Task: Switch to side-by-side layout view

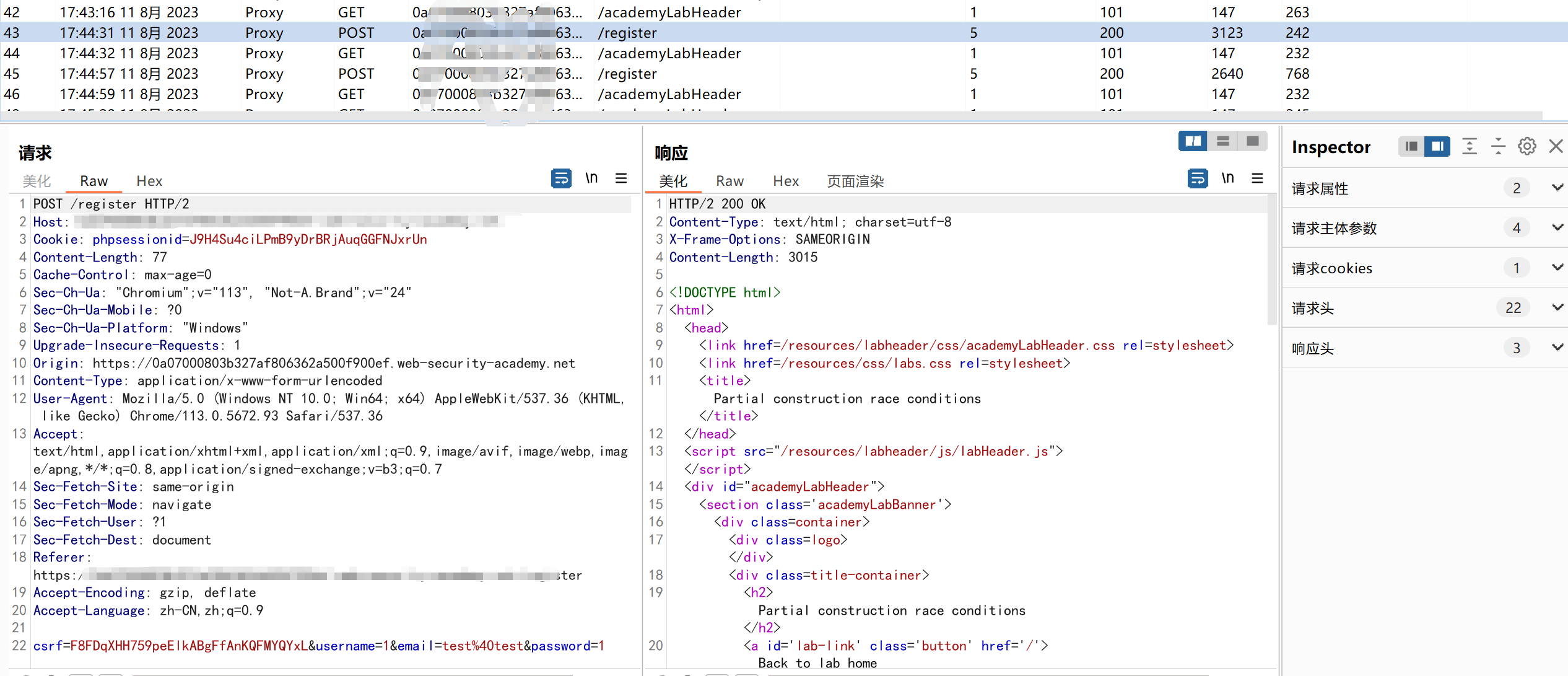Action: (1193, 141)
